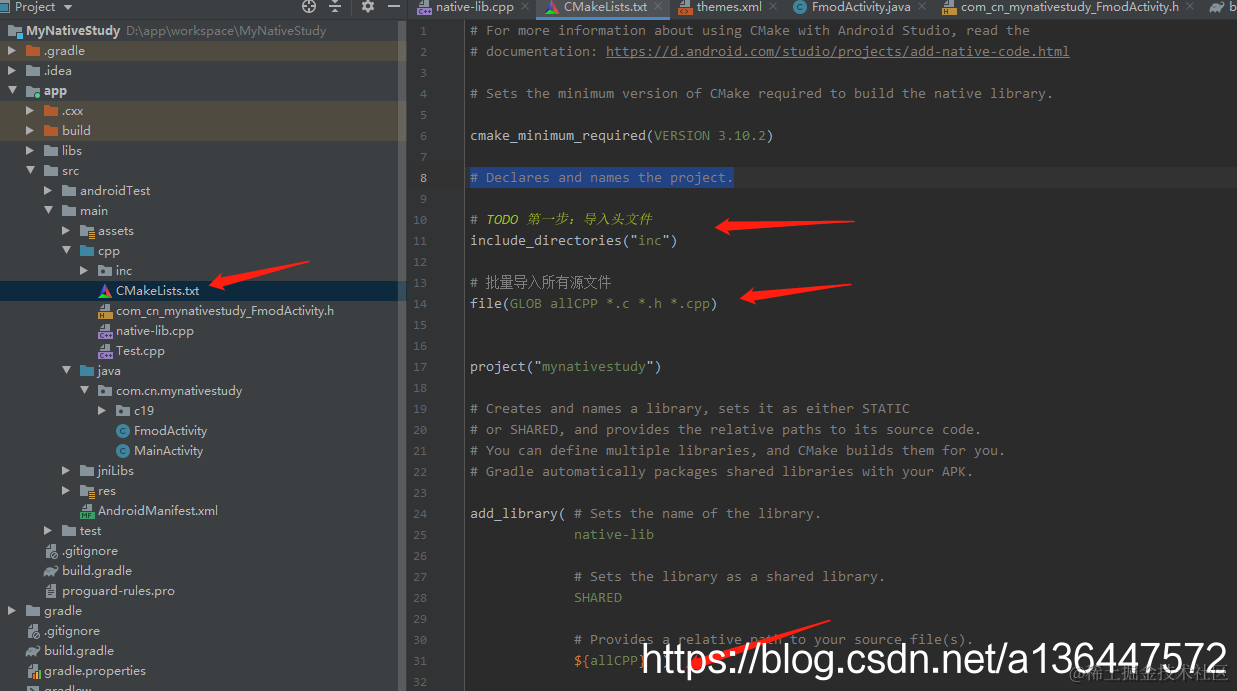This screenshot has width=1237, height=691.
Task: Open the d.android.com add-native-code link
Action: pos(837,51)
